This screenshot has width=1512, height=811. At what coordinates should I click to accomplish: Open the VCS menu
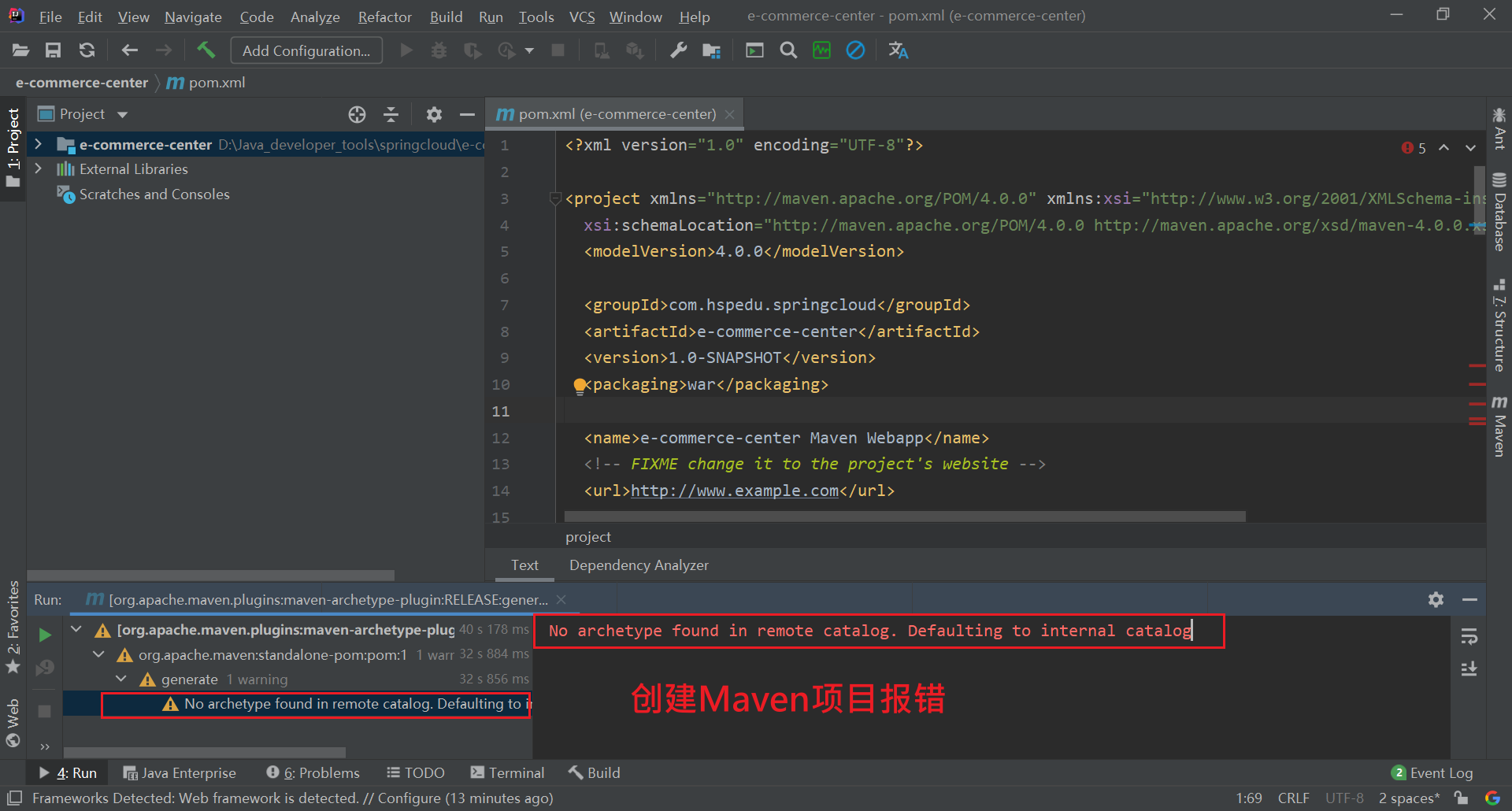[x=582, y=17]
